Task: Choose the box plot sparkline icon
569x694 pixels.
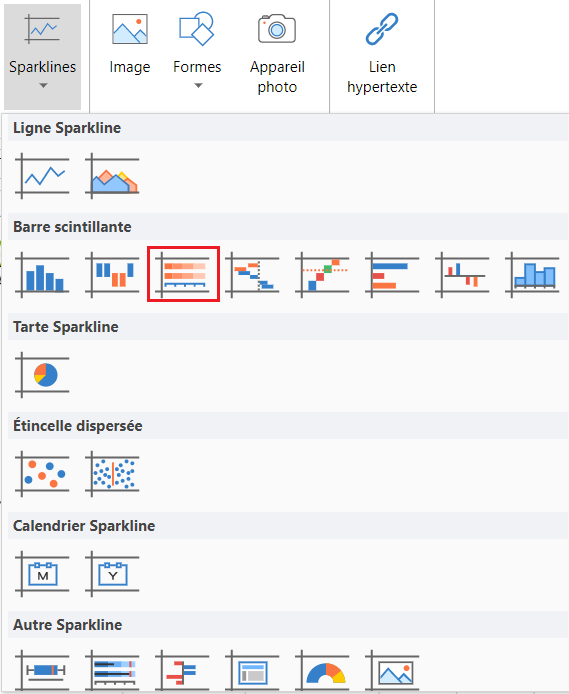Action: tap(42, 671)
